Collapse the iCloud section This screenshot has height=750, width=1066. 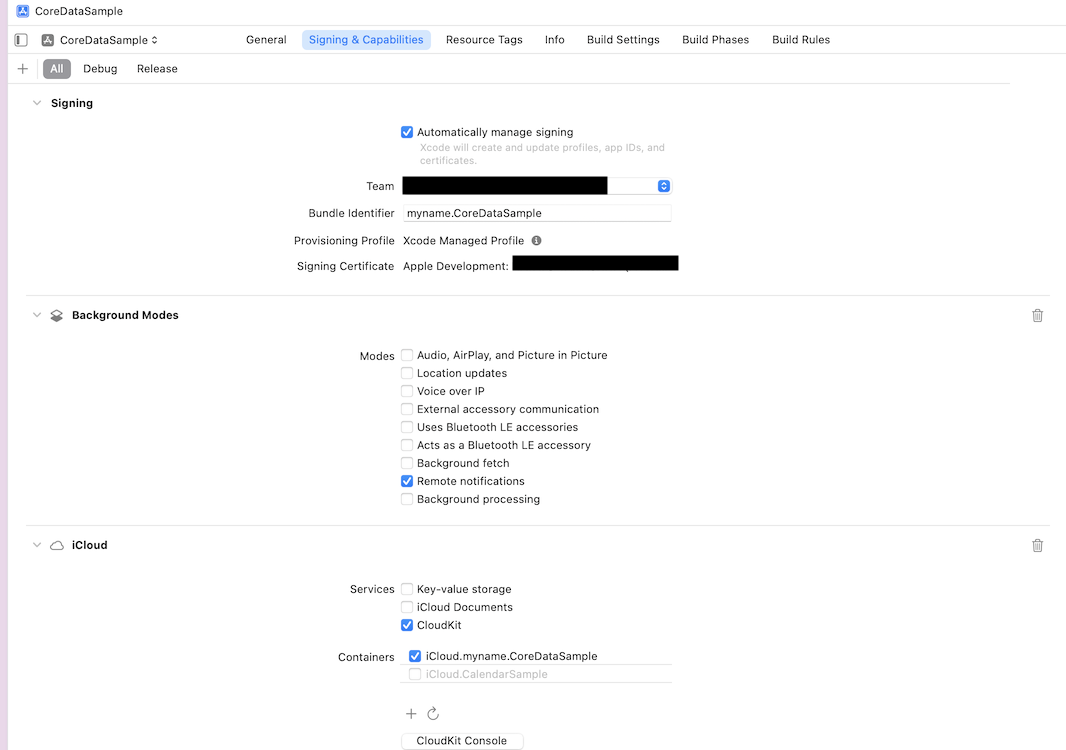37,545
